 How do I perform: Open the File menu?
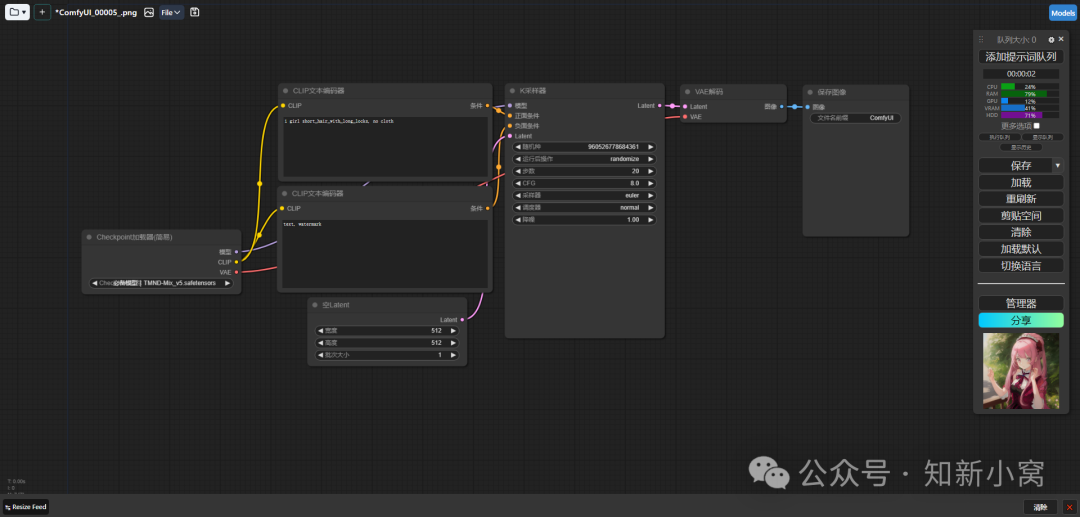[172, 12]
